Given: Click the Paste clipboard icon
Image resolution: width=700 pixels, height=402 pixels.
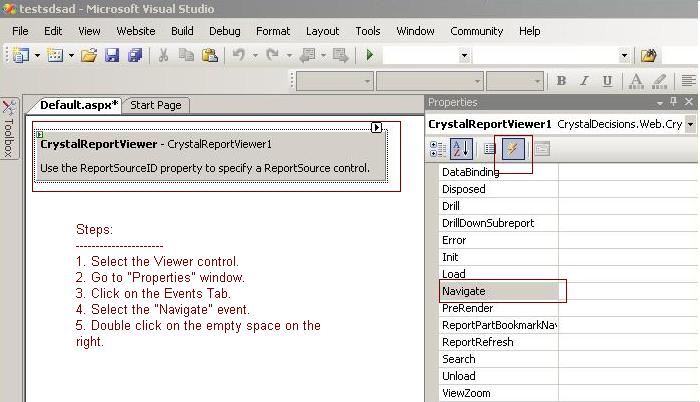Looking at the screenshot, I should [x=209, y=55].
